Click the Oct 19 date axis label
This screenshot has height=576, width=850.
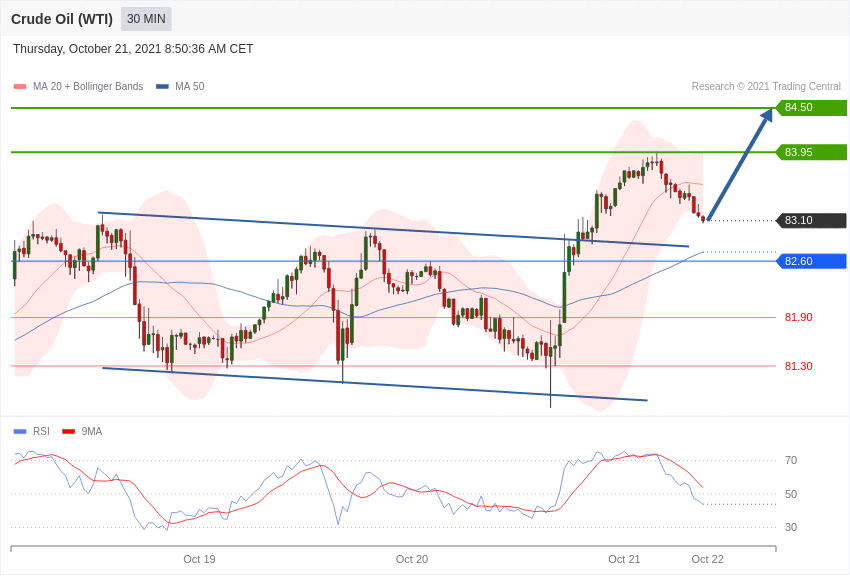click(x=199, y=559)
